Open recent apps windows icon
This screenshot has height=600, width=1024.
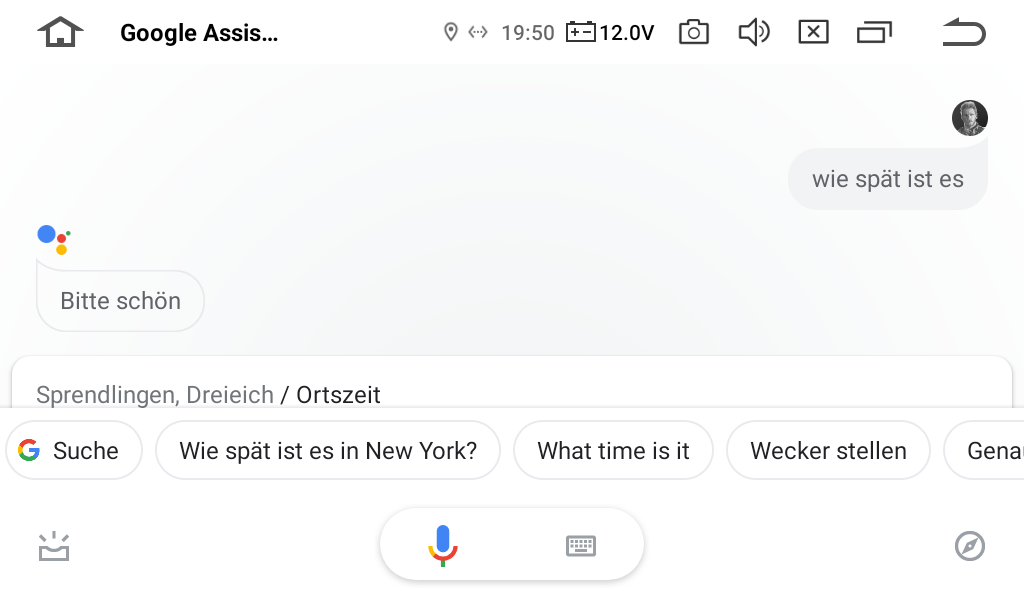pos(874,32)
